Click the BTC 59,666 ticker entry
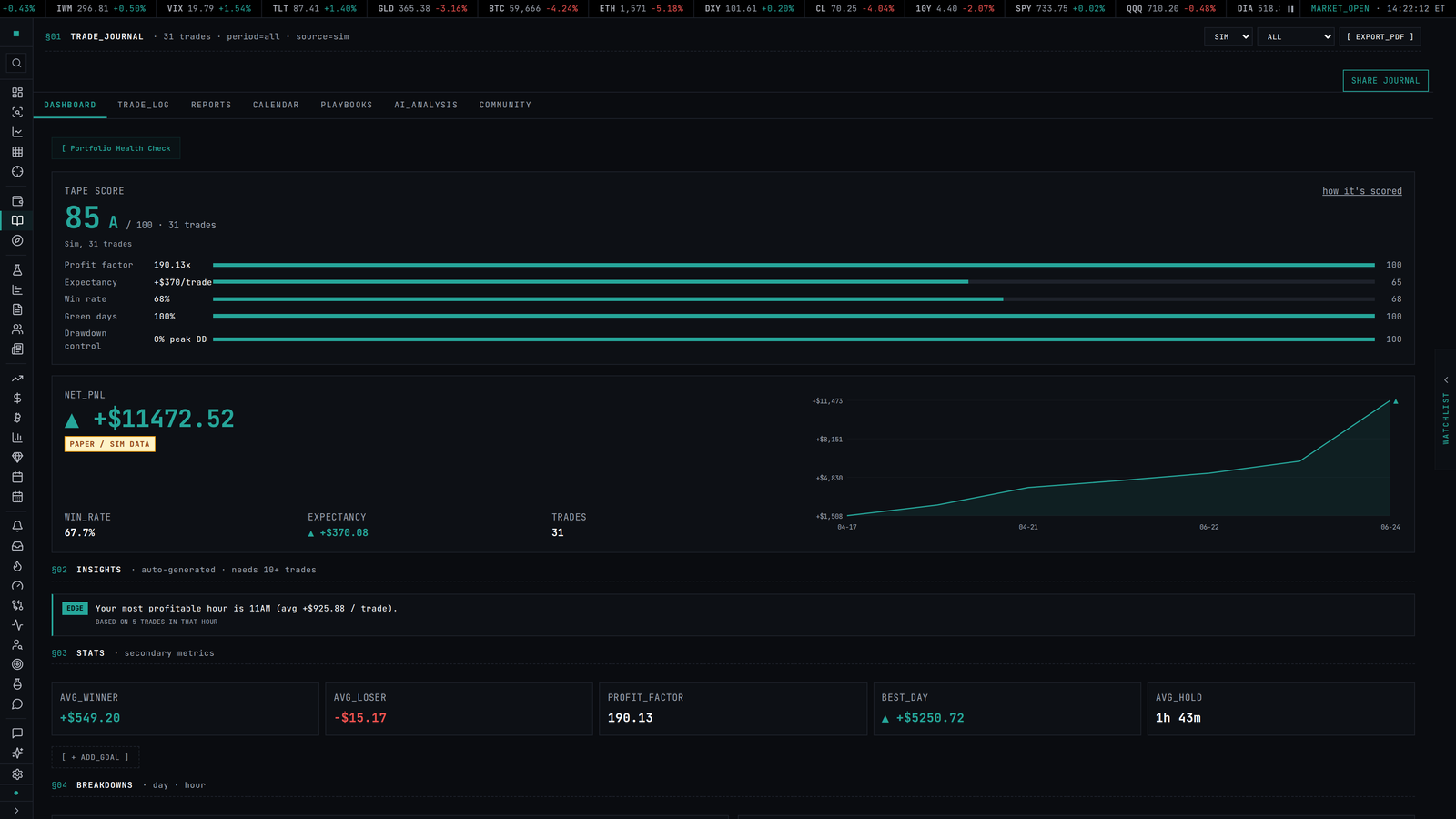The width and height of the screenshot is (1456, 819). pos(533,9)
